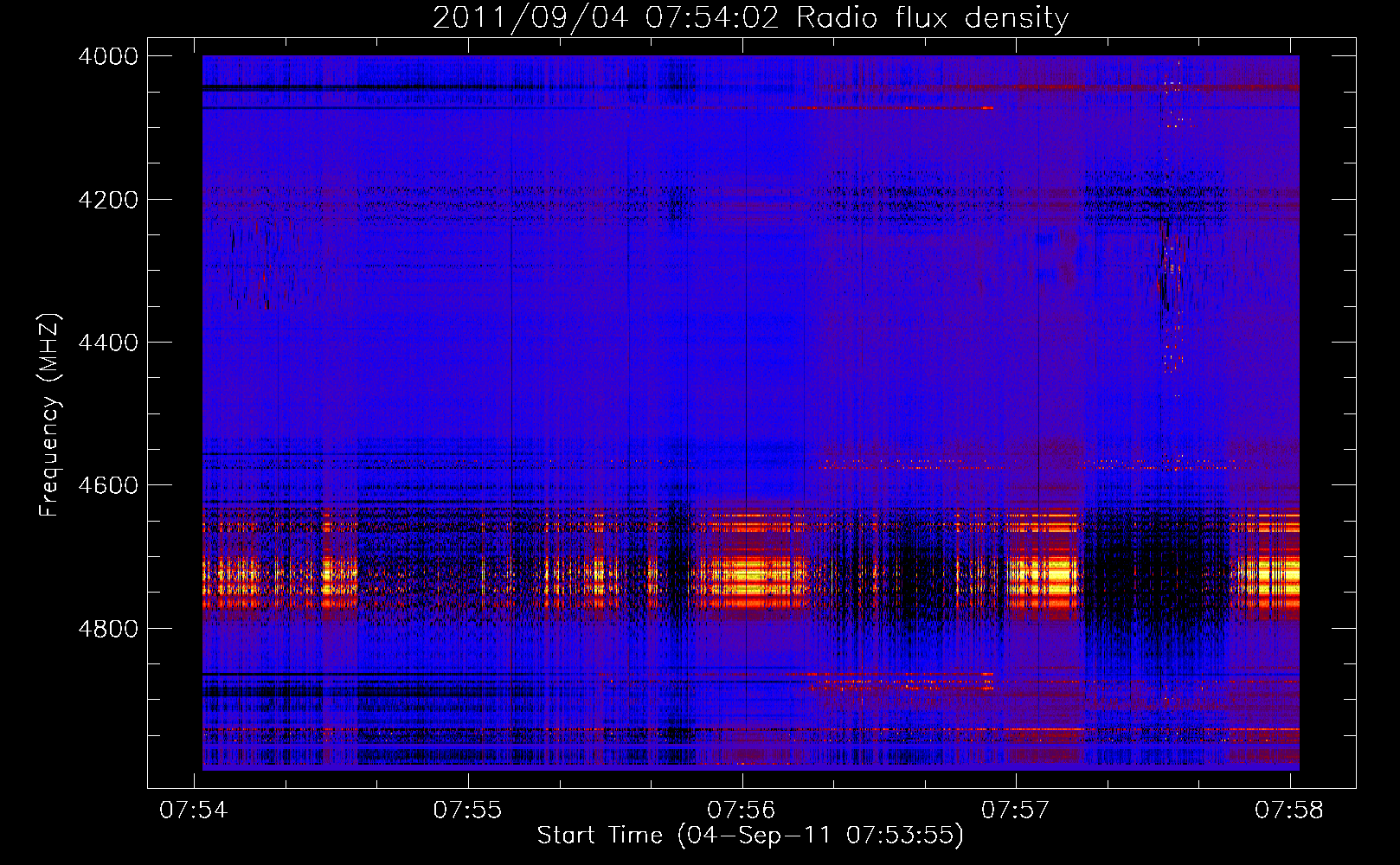Screen dimensions: 1400x865
Task: Click the 07:58 time axis label
Action: pyautogui.click(x=1289, y=811)
